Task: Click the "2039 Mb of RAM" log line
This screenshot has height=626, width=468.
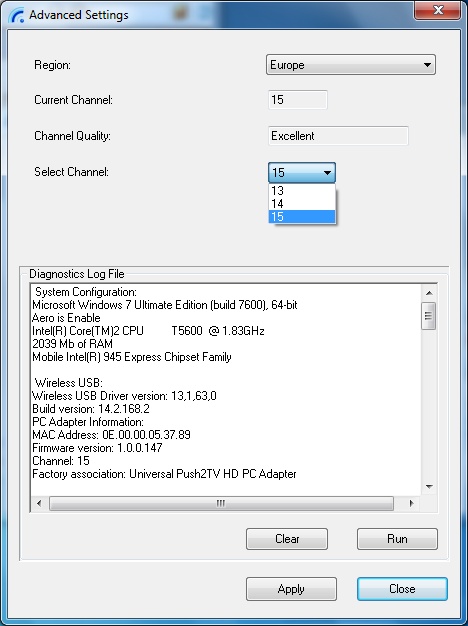Action: 72,344
